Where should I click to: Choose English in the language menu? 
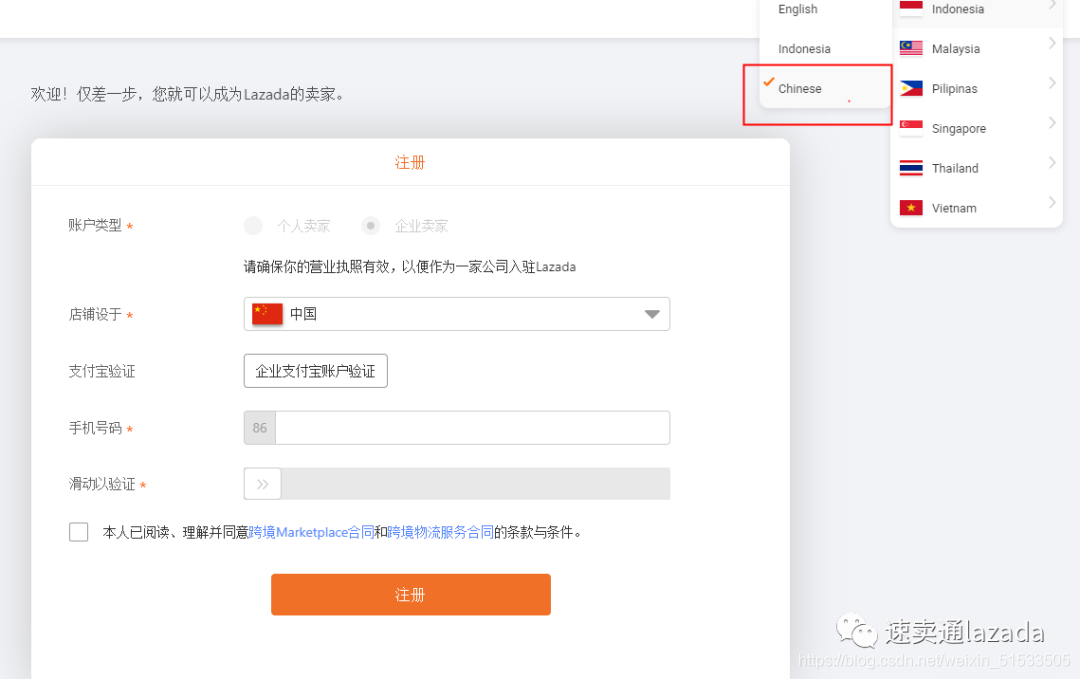point(798,9)
